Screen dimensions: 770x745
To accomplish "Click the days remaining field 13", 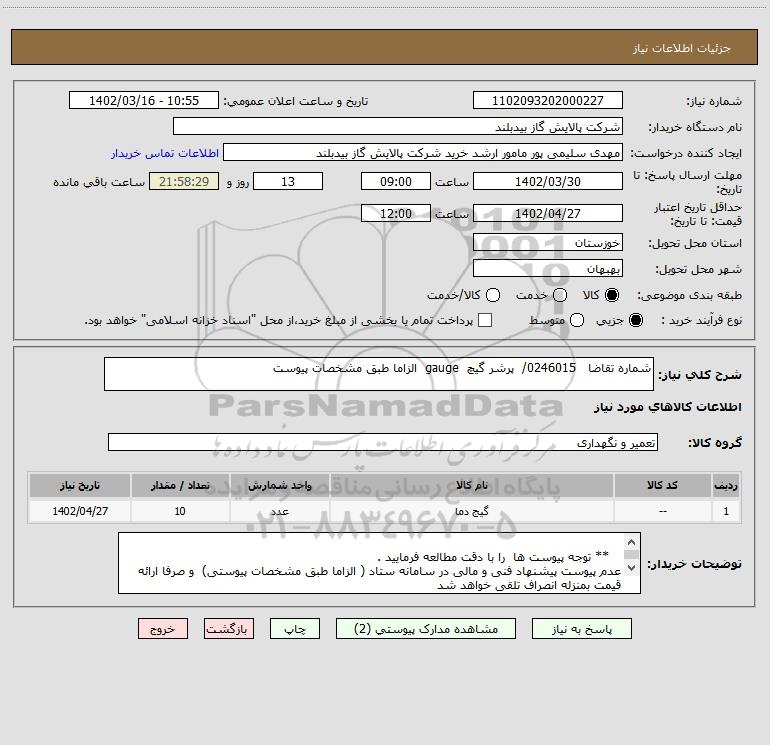I will 288,181.
